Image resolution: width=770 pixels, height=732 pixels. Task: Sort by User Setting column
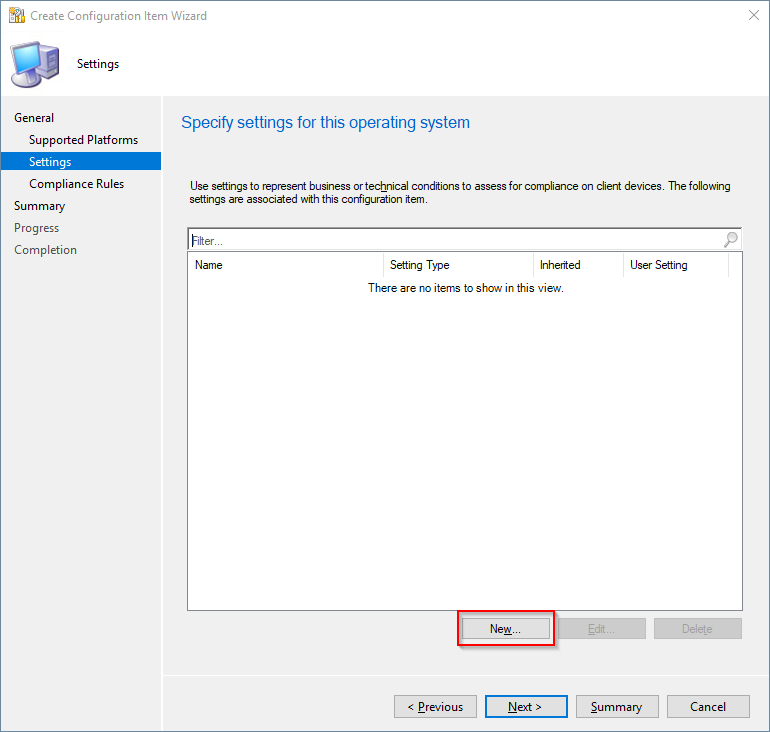(x=676, y=265)
